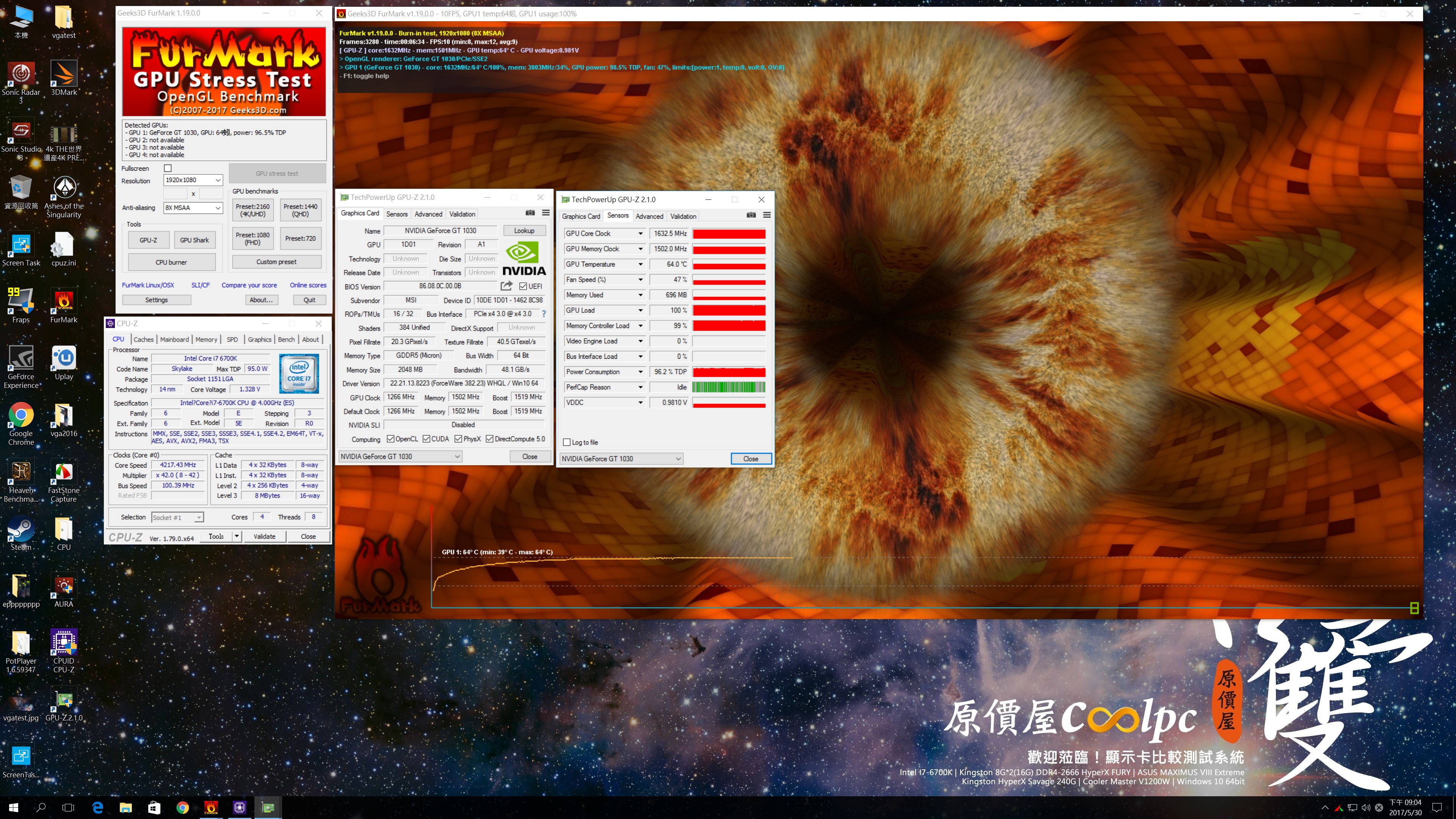This screenshot has width=1456, height=819.
Task: Expand the GPU Temperature sensor dropdown
Action: point(640,264)
